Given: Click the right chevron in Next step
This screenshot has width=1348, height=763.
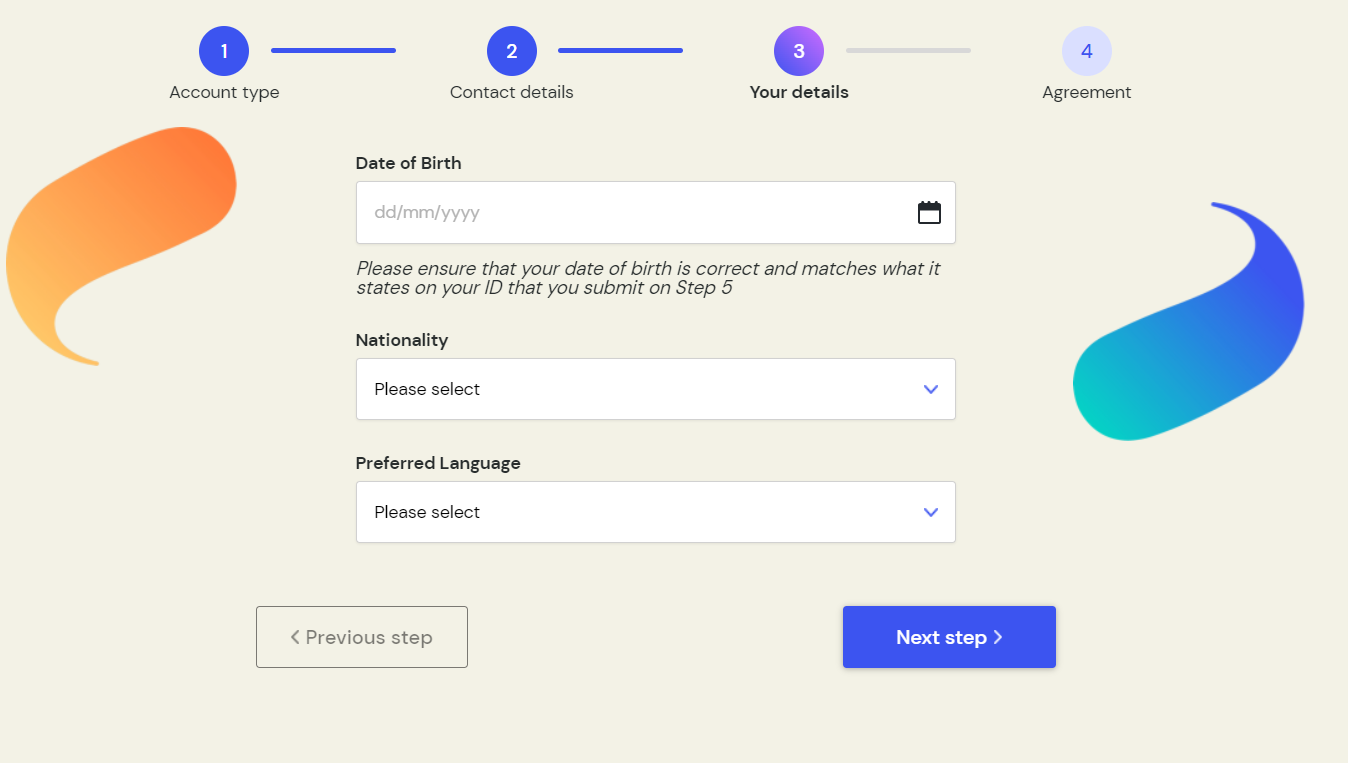Looking at the screenshot, I should pos(998,637).
